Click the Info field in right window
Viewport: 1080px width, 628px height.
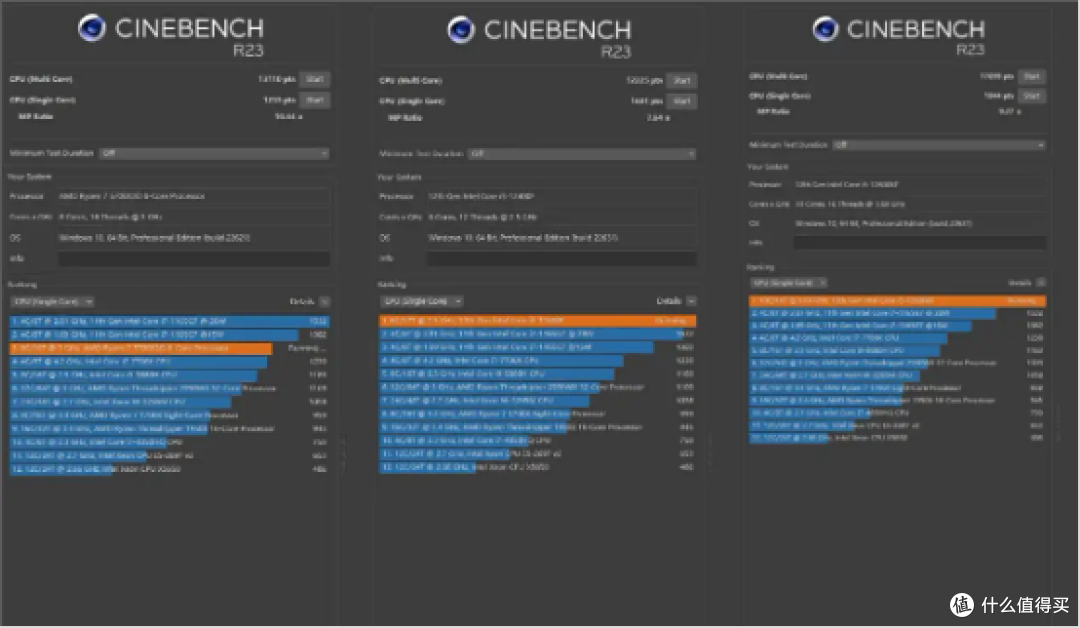[x=920, y=242]
